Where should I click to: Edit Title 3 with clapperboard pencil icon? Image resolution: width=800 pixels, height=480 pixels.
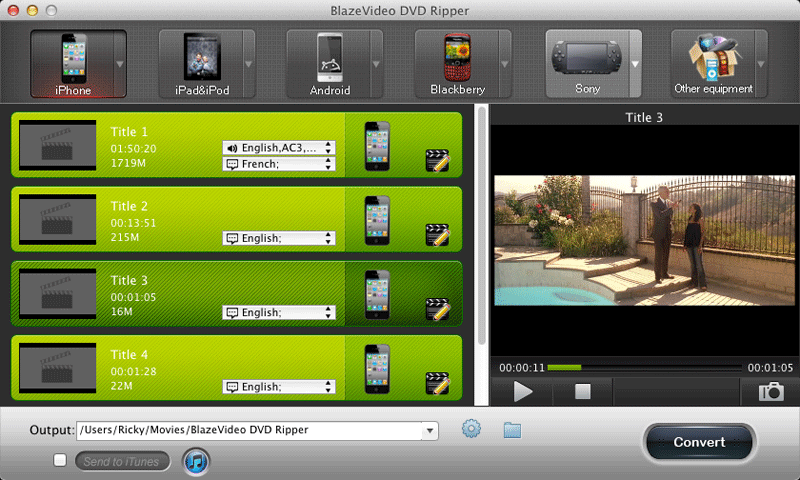click(438, 309)
